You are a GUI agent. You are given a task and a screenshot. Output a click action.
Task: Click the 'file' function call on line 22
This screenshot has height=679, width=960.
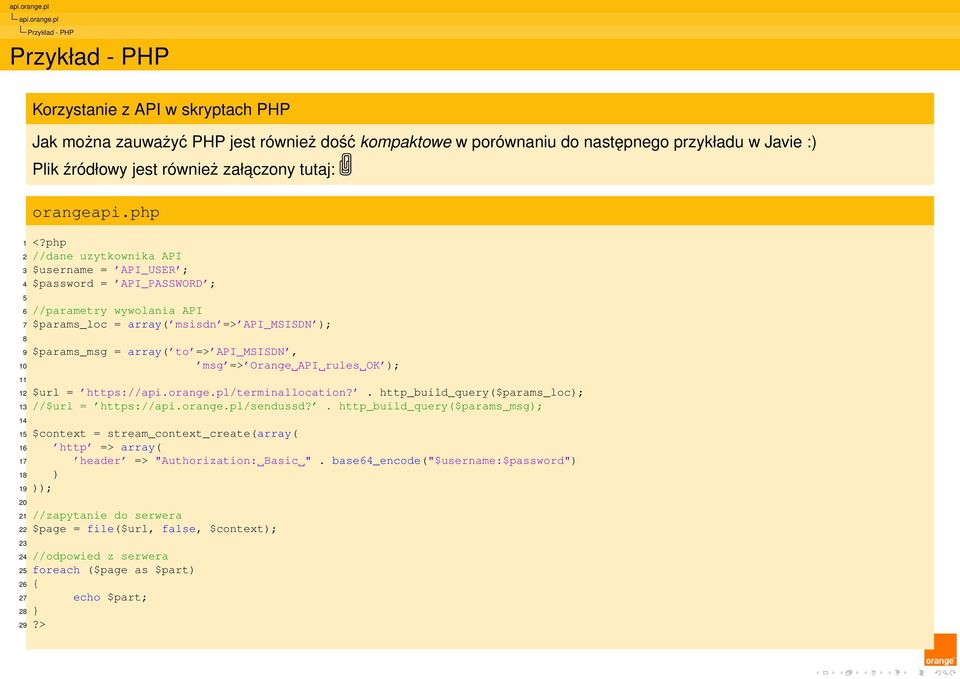click(x=100, y=529)
